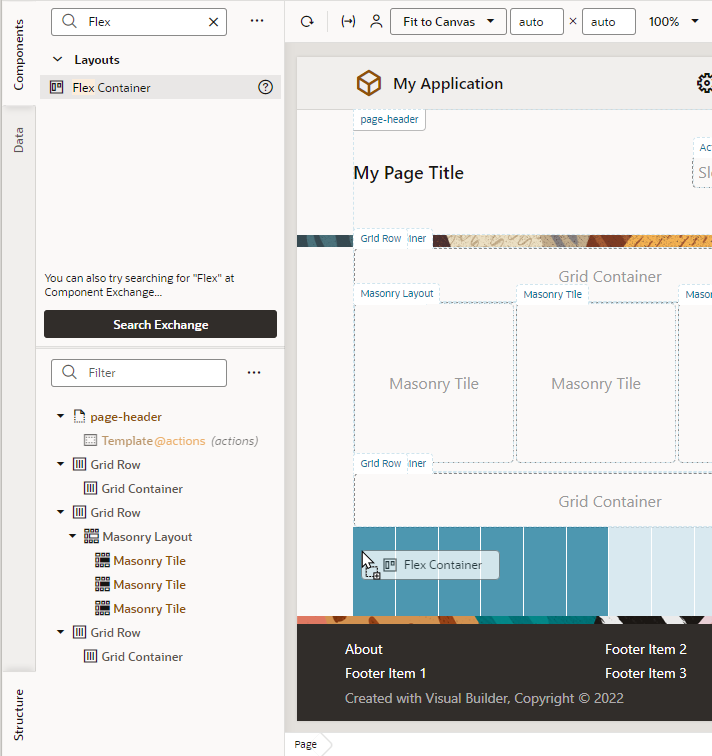Click the fit-width arrows icon in toolbar
Image resolution: width=712 pixels, height=756 pixels.
pyautogui.click(x=348, y=22)
